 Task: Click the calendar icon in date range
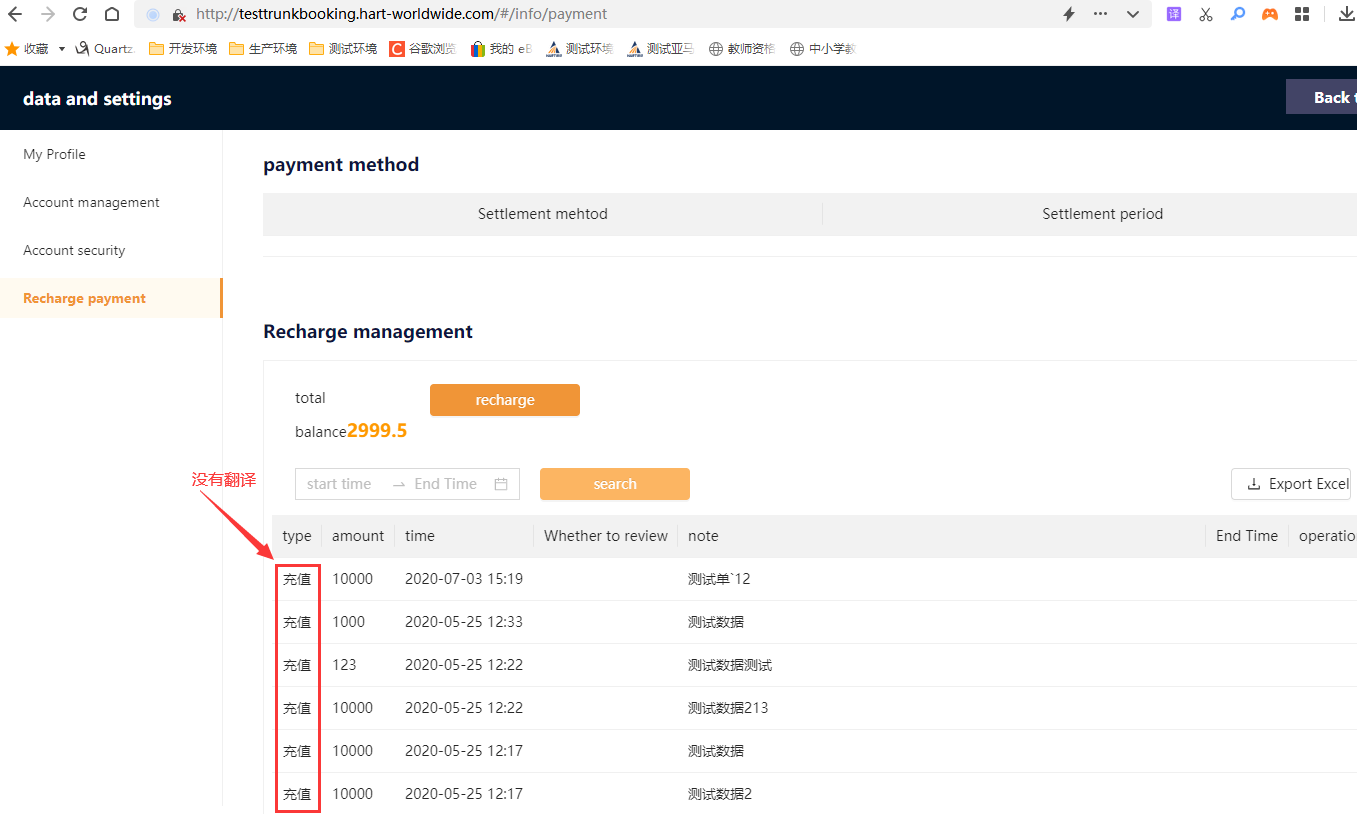(501, 484)
